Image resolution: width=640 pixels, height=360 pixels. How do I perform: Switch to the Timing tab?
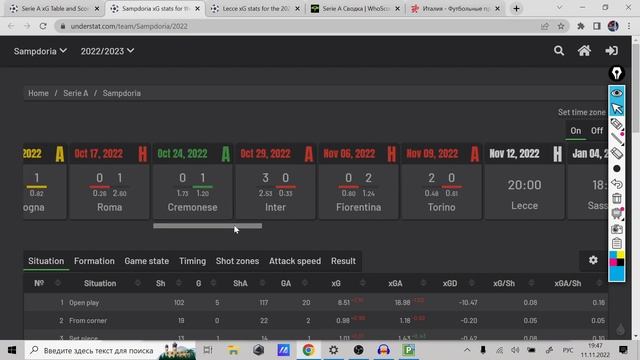pyautogui.click(x=192, y=261)
